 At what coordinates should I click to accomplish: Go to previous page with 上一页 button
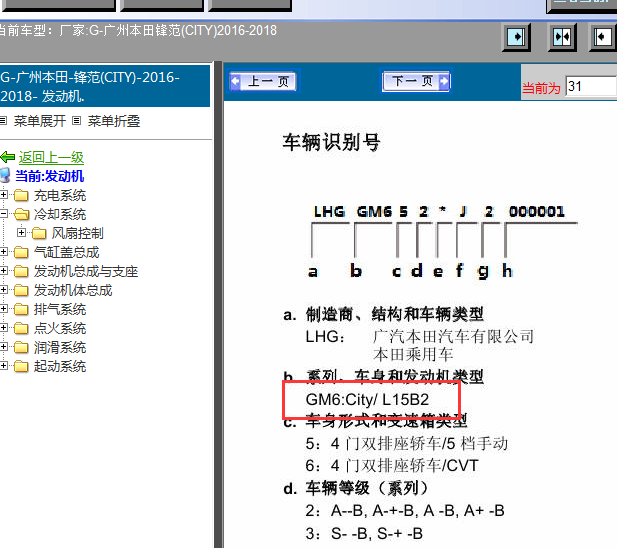pyautogui.click(x=263, y=81)
